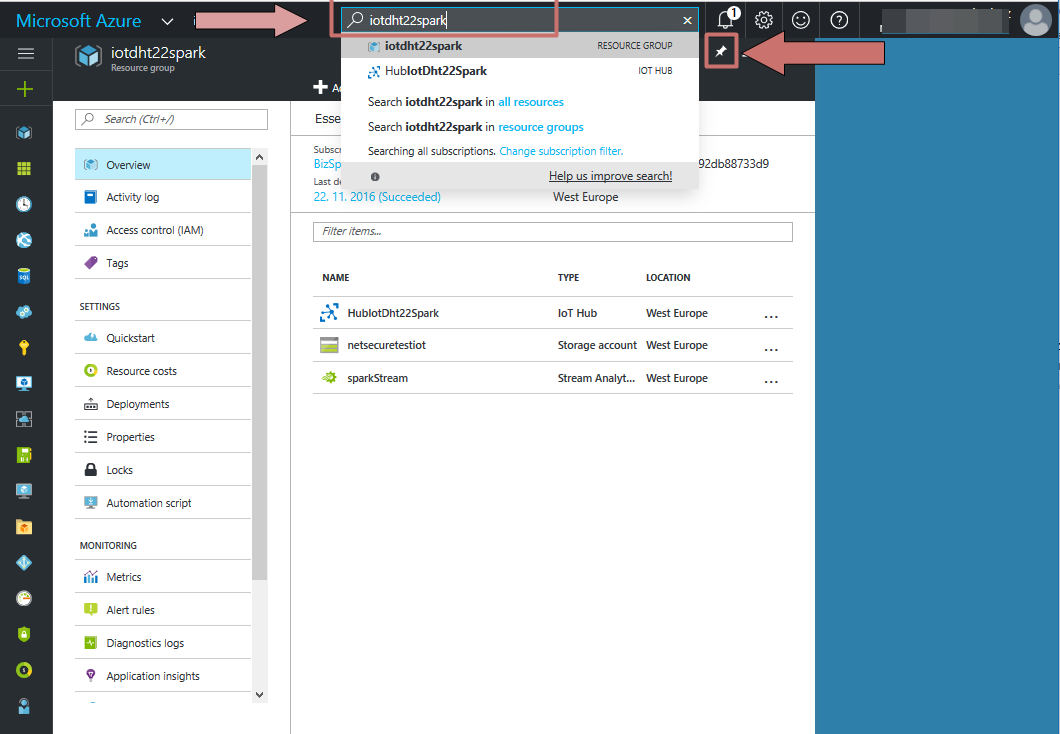Open the help question mark

pyautogui.click(x=838, y=19)
